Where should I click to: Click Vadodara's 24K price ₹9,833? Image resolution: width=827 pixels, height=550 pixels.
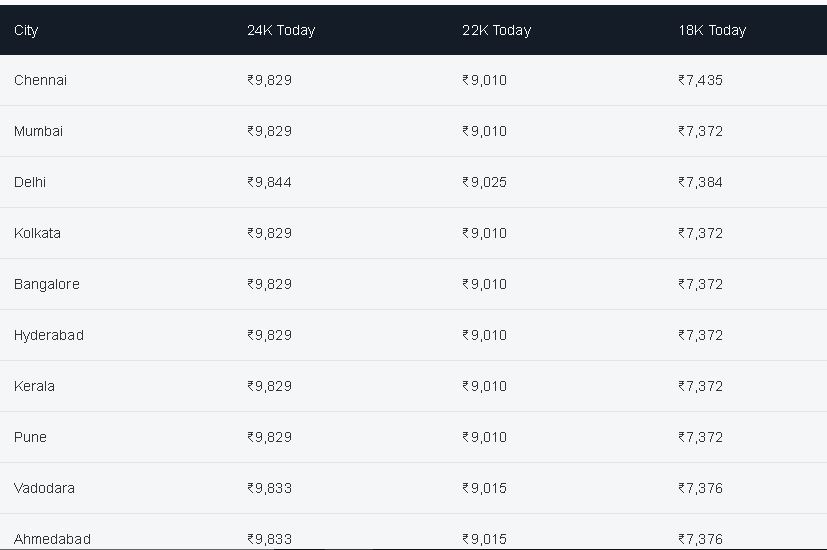tap(270, 488)
